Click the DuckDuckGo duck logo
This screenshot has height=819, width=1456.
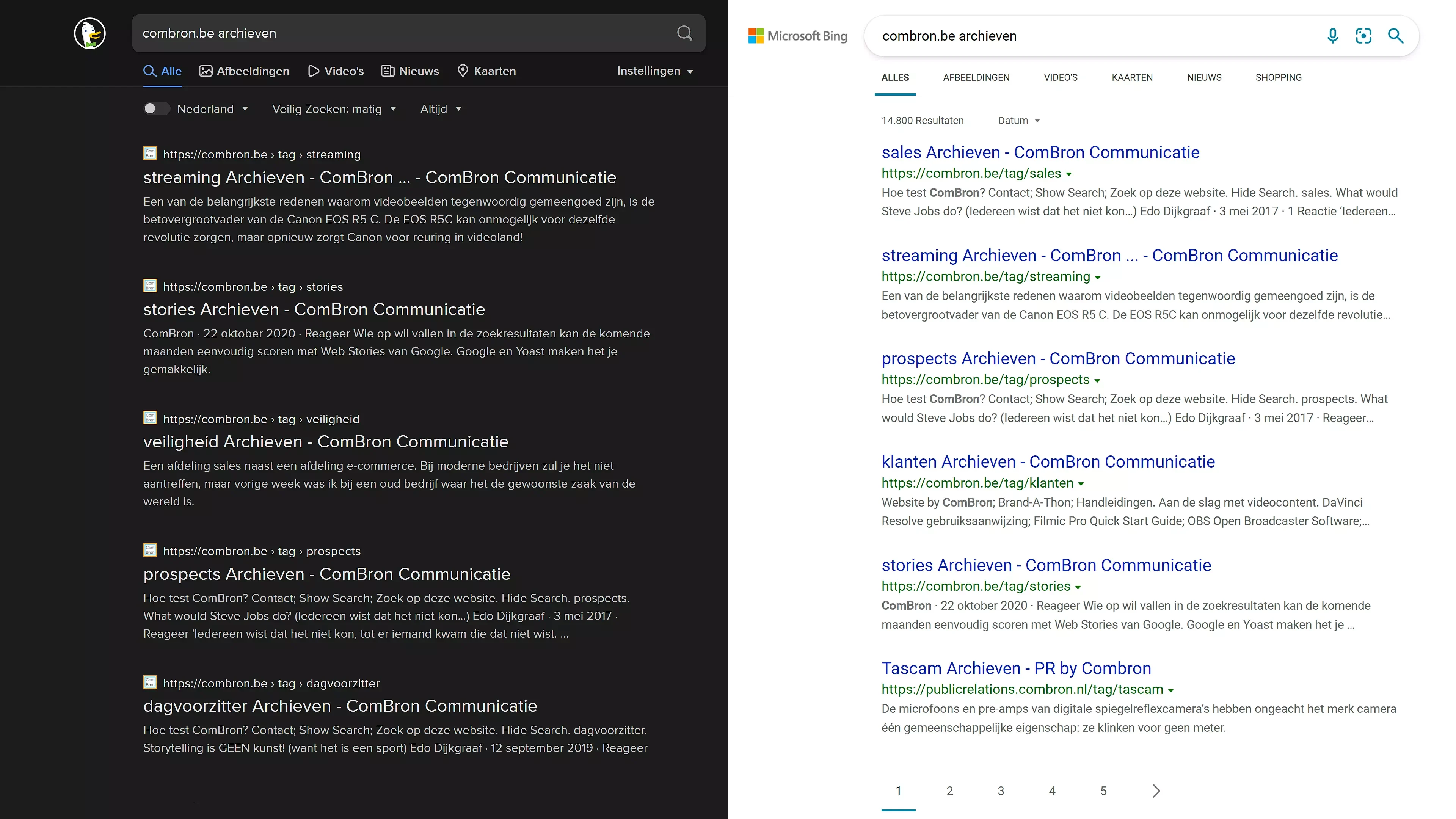click(x=89, y=33)
